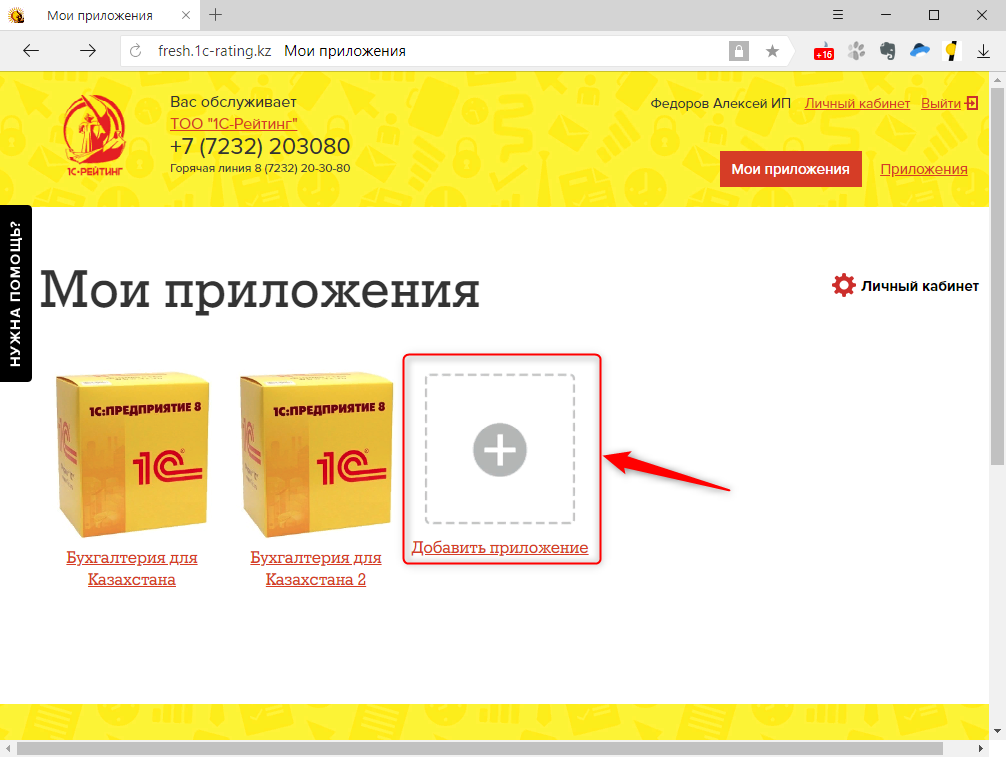Click the horizontal scrollbar at bottom
The image size is (1006, 757).
[x=479, y=749]
